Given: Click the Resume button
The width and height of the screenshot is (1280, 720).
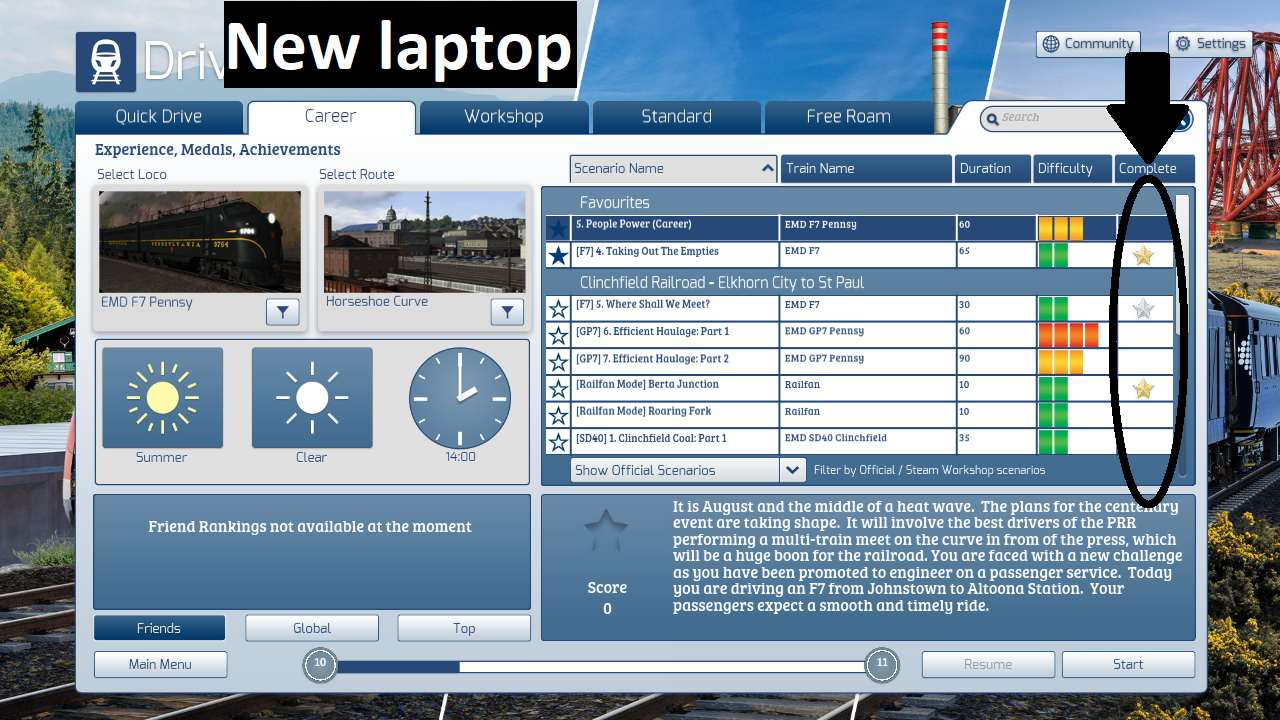Looking at the screenshot, I should pos(988,664).
